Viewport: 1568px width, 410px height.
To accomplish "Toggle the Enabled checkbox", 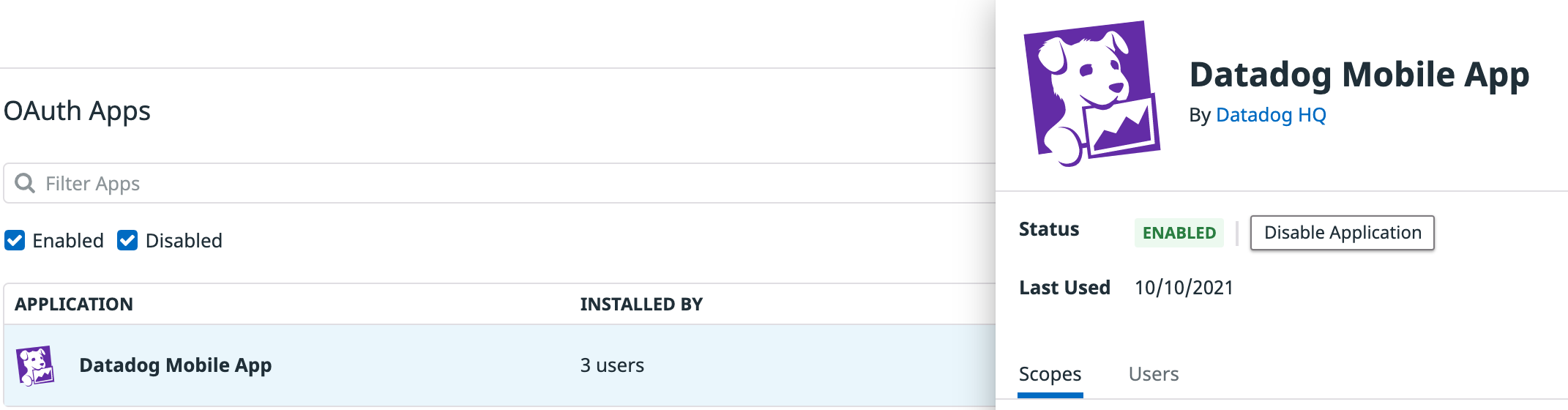I will click(15, 240).
